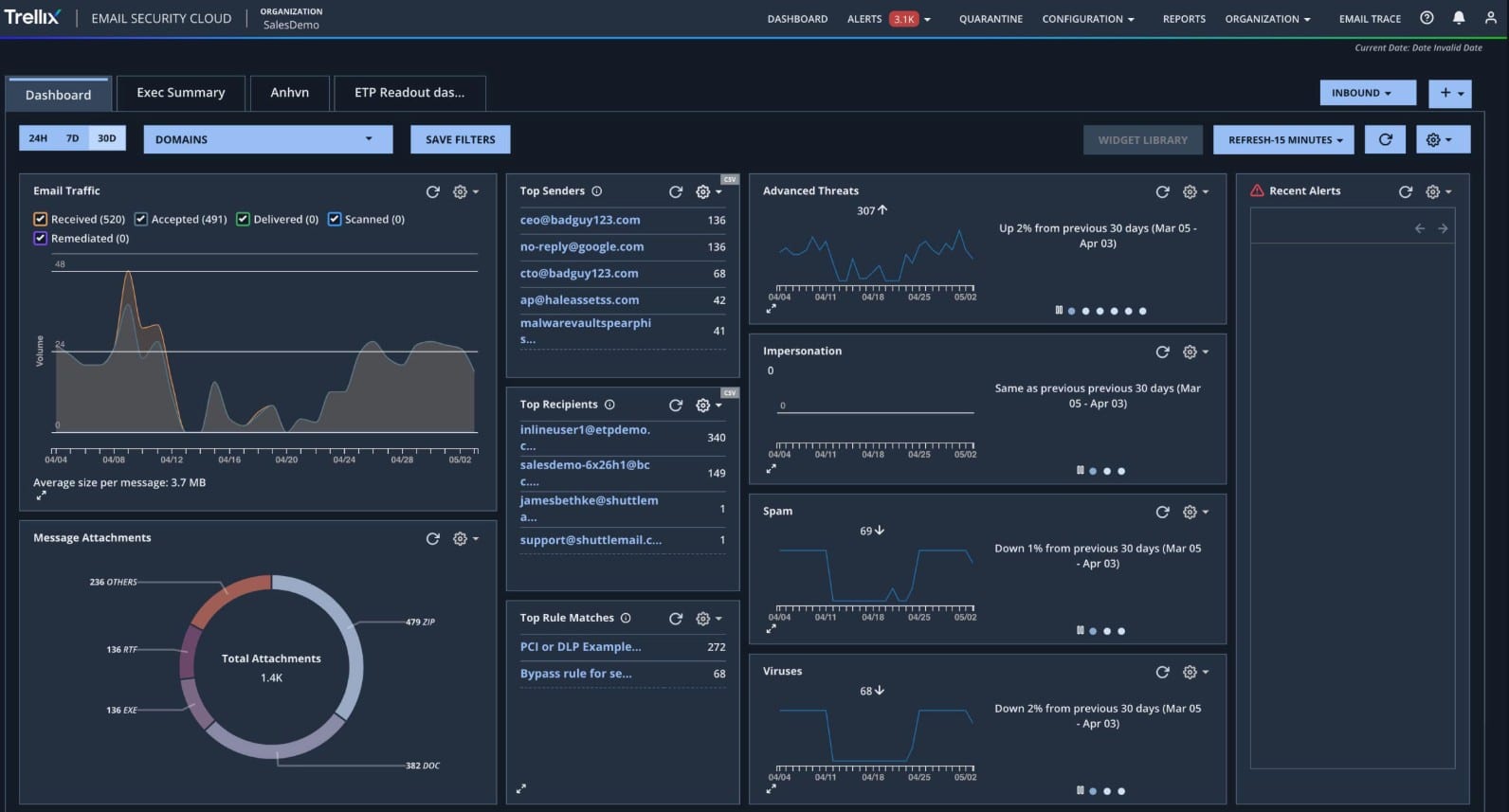The width and height of the screenshot is (1509, 812).
Task: Click the Save Filters button
Action: [x=460, y=139]
